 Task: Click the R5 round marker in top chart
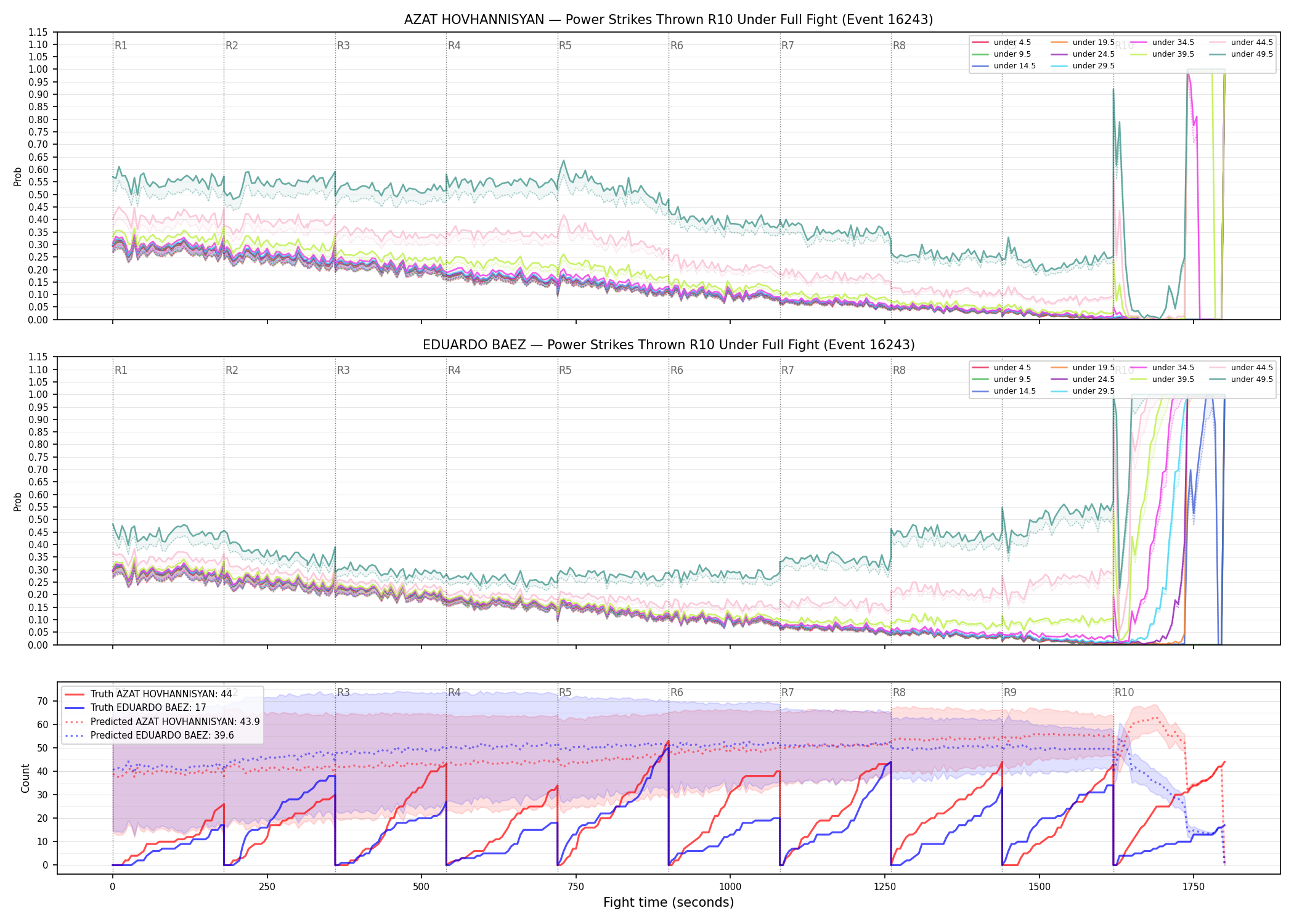point(565,46)
